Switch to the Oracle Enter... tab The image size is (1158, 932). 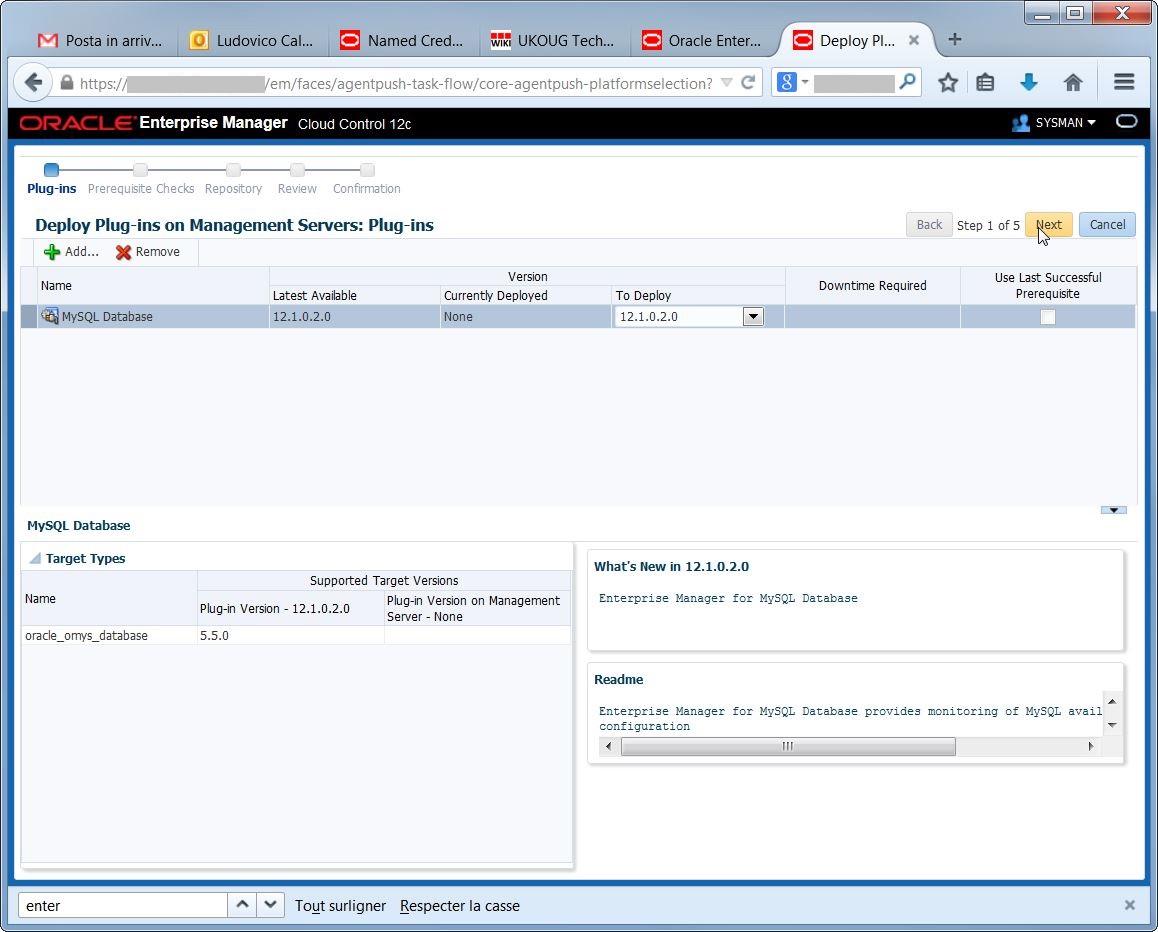point(704,41)
